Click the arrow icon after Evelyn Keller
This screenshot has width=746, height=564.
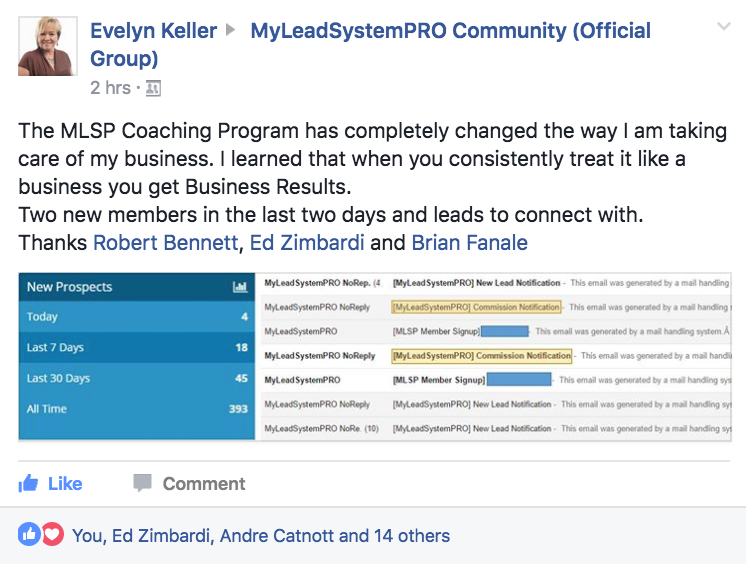231,30
